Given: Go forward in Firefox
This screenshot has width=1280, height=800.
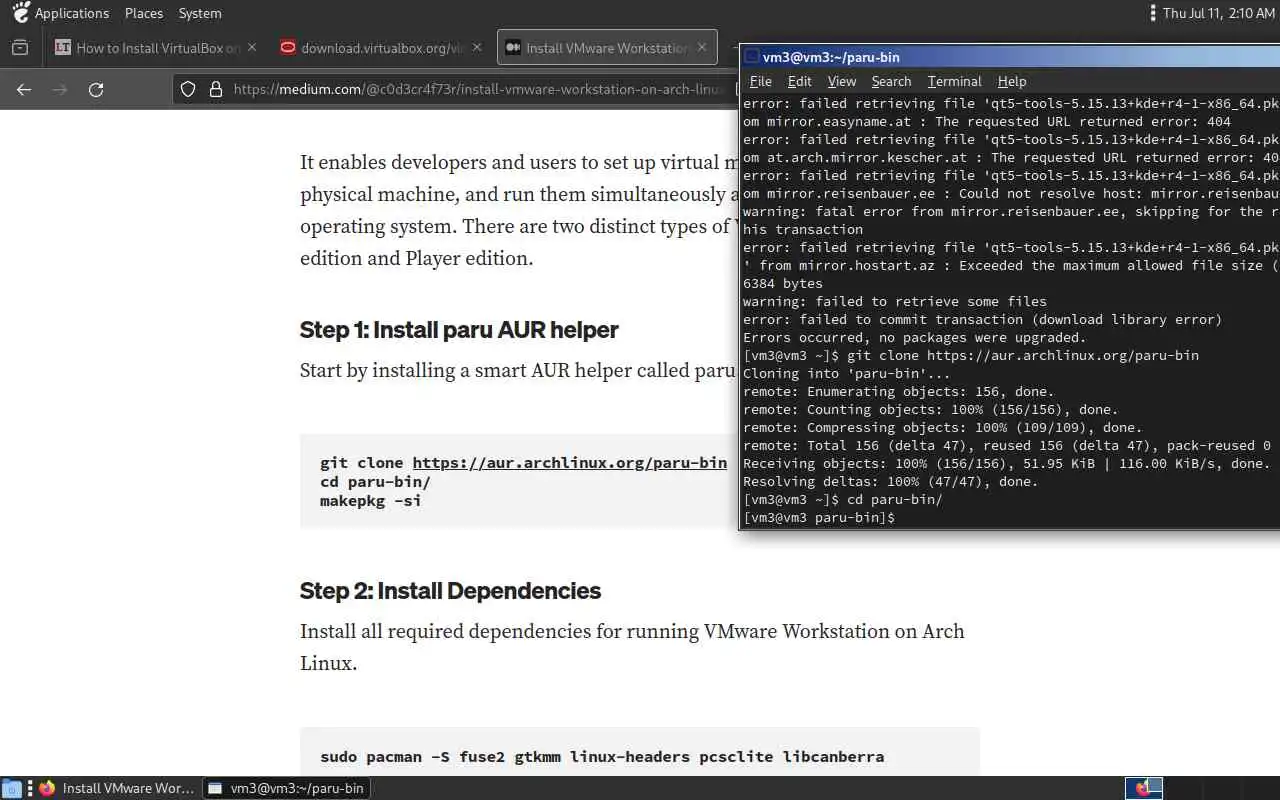Looking at the screenshot, I should [x=60, y=89].
